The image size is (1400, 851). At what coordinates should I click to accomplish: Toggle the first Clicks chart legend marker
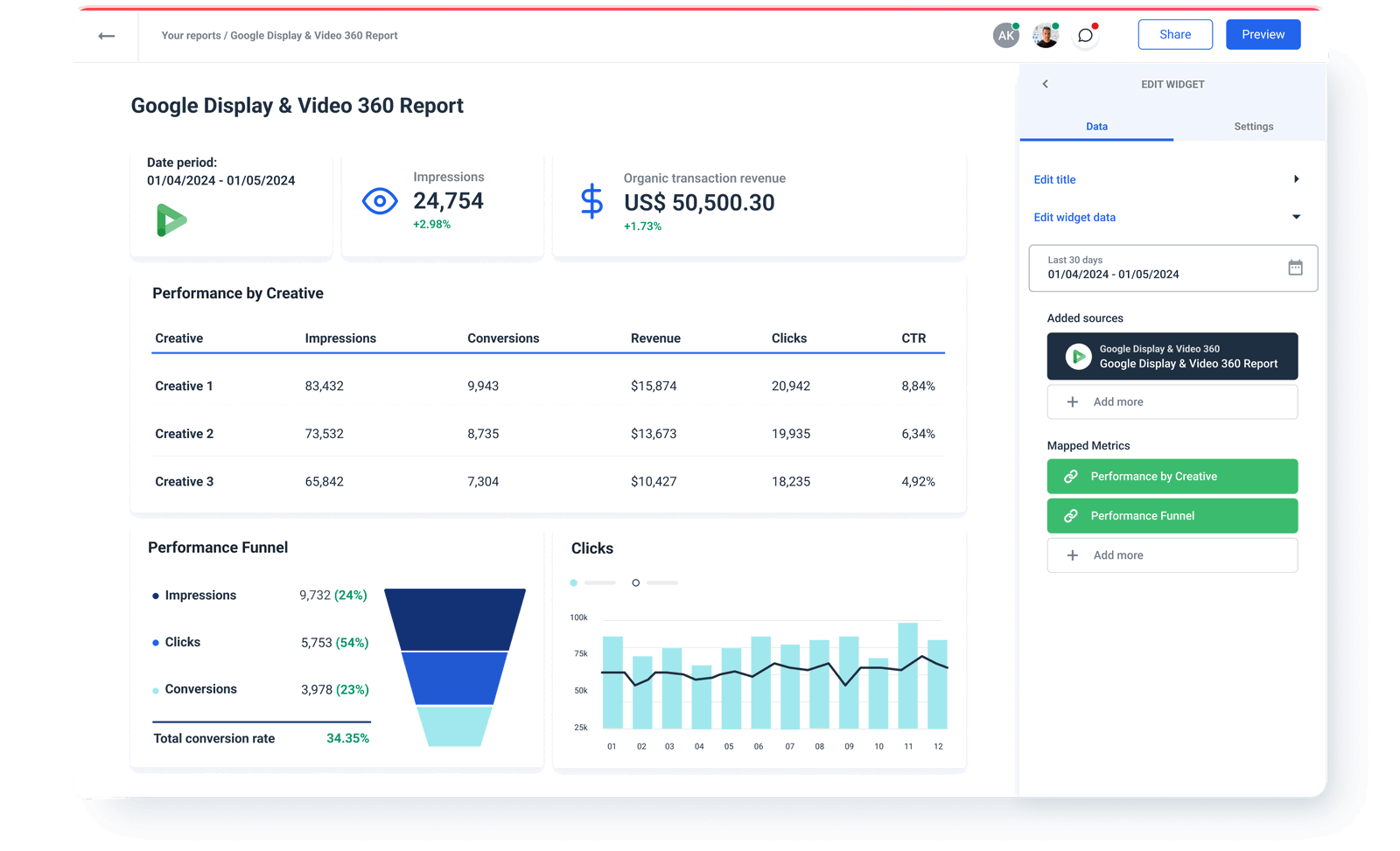(574, 582)
